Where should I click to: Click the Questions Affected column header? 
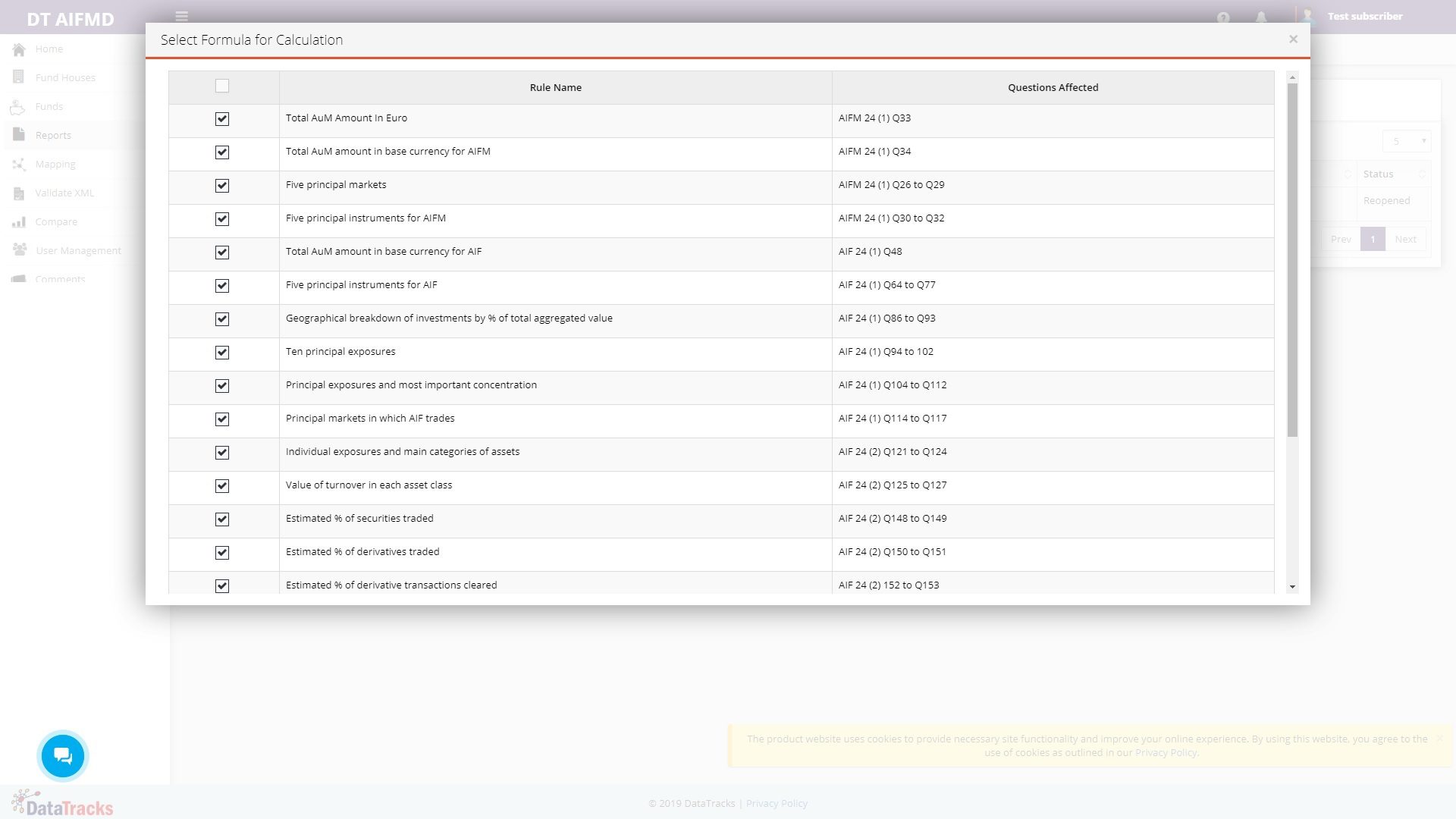click(1053, 88)
